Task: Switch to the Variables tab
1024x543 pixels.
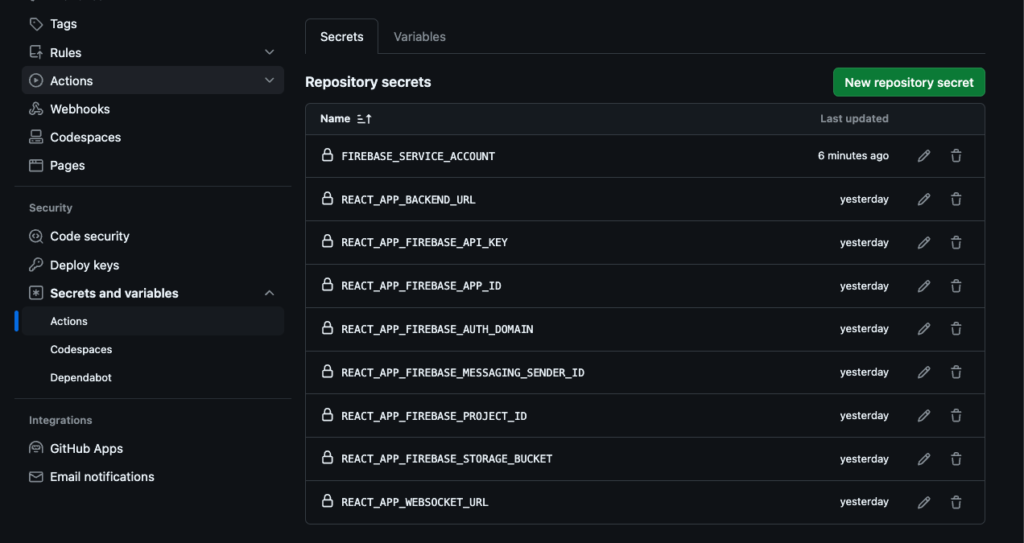Action: [x=419, y=37]
